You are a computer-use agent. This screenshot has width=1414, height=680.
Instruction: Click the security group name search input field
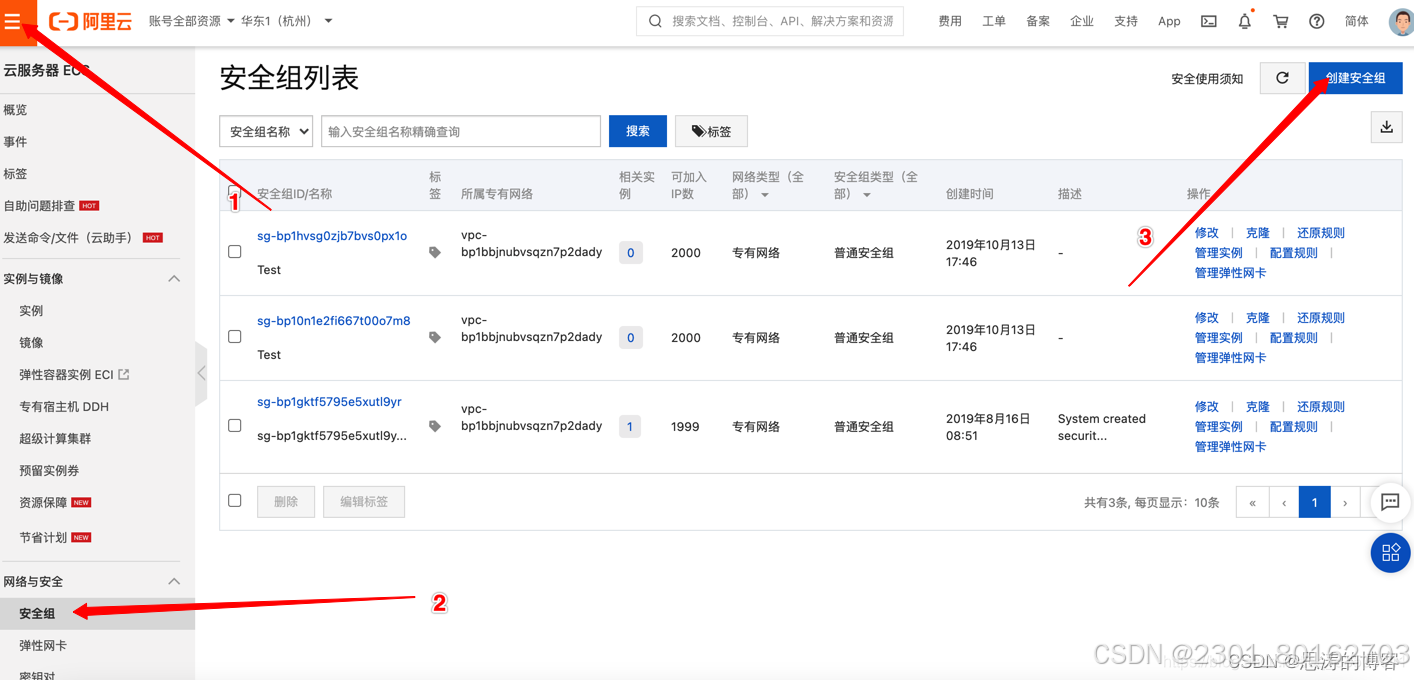pyautogui.click(x=460, y=131)
